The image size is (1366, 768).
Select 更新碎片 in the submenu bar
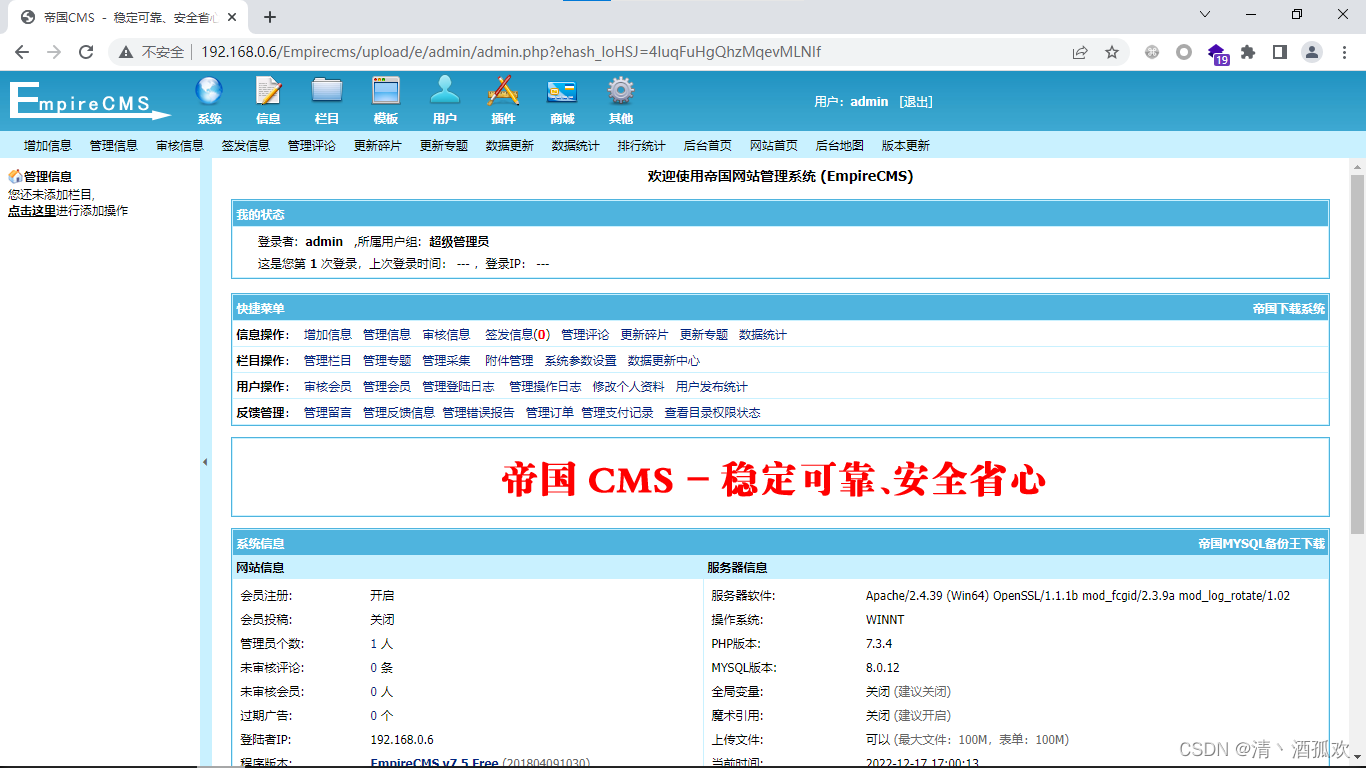(x=378, y=145)
